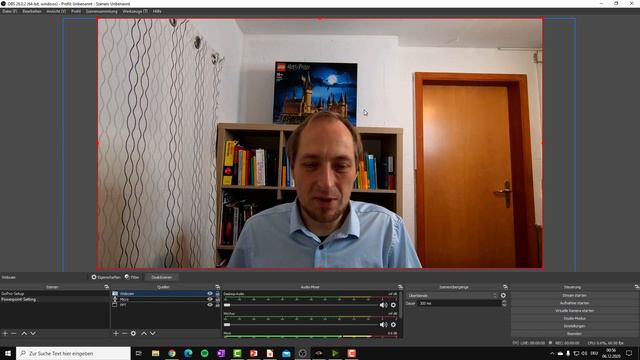640x360 pixels.
Task: Toggle visibility of Micro source
Action: 210,299
